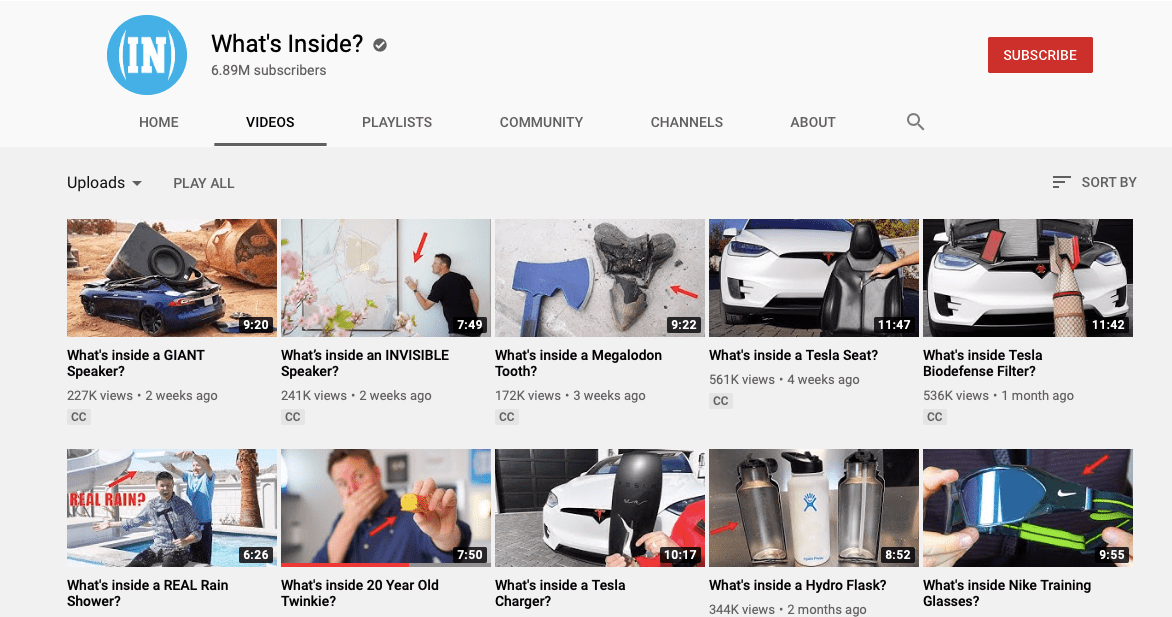Play the REAL Rain Shower thumbnail
The height and width of the screenshot is (617, 1172).
(x=172, y=508)
